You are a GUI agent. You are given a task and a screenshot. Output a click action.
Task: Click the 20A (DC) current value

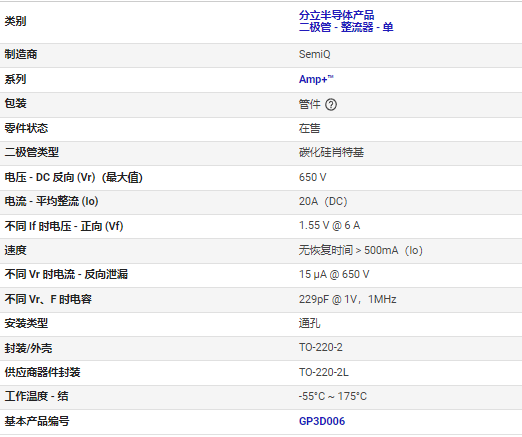point(323,201)
